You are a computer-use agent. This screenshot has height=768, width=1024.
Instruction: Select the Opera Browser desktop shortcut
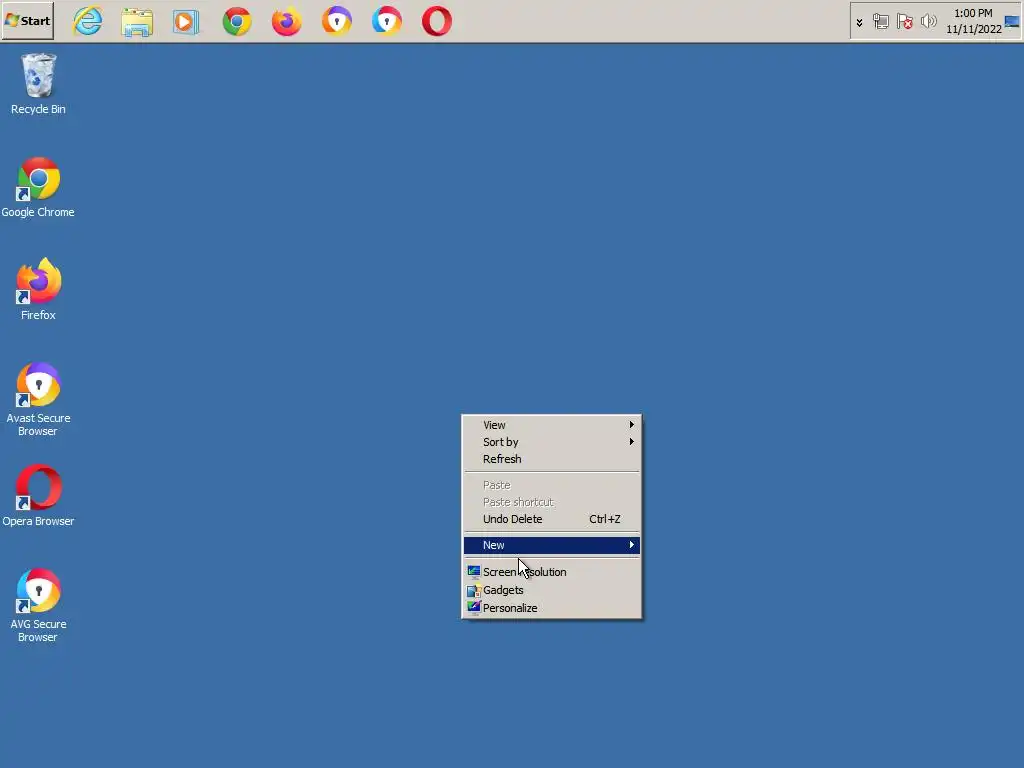pyautogui.click(x=38, y=496)
